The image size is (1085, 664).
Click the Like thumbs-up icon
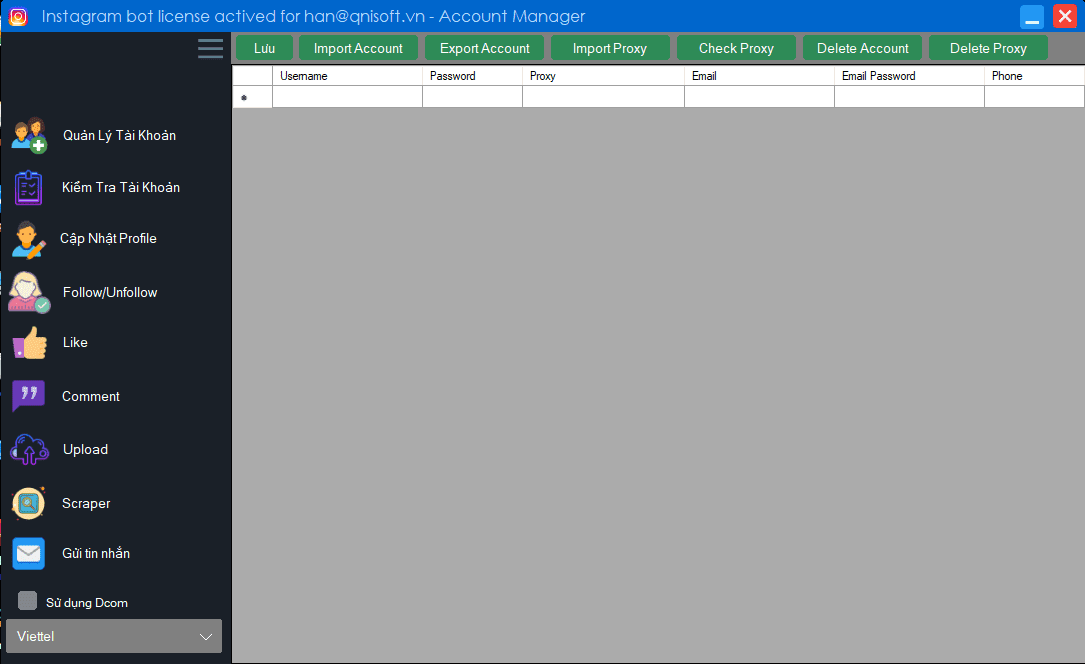coord(29,343)
